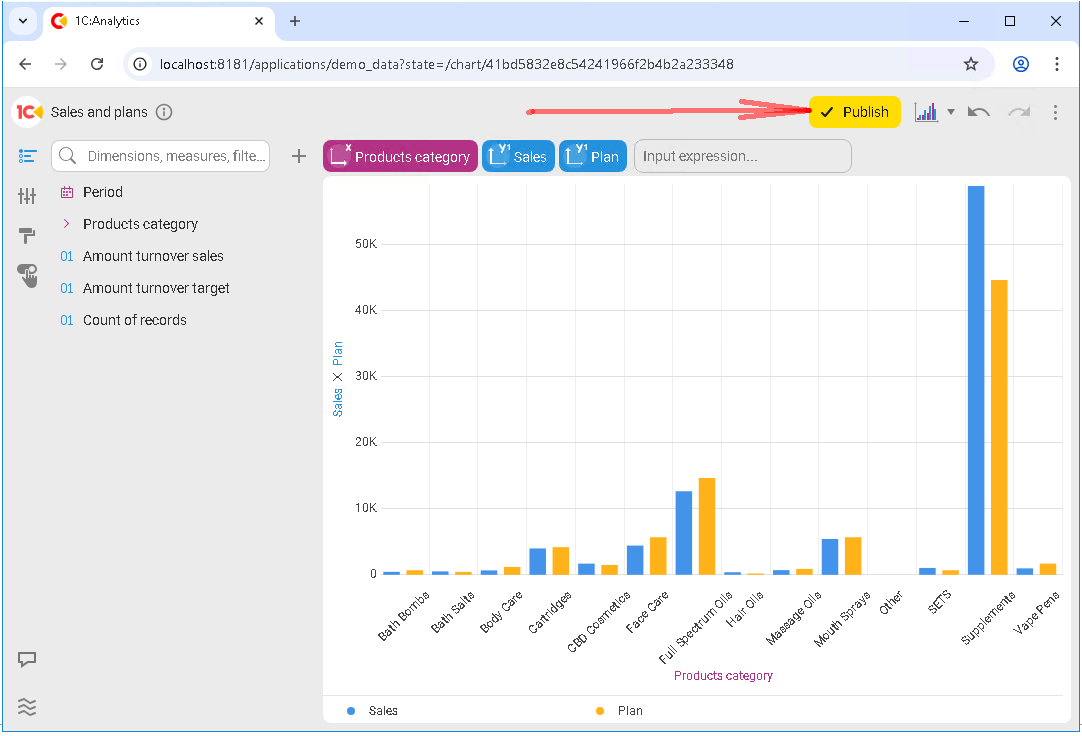Open chart info icon beside title
The height and width of the screenshot is (736, 1082).
tap(165, 112)
